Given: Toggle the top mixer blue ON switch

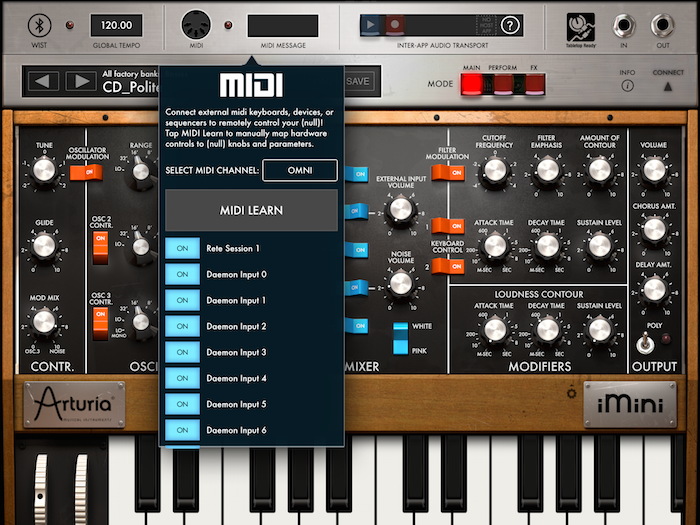Looking at the screenshot, I should [357, 174].
